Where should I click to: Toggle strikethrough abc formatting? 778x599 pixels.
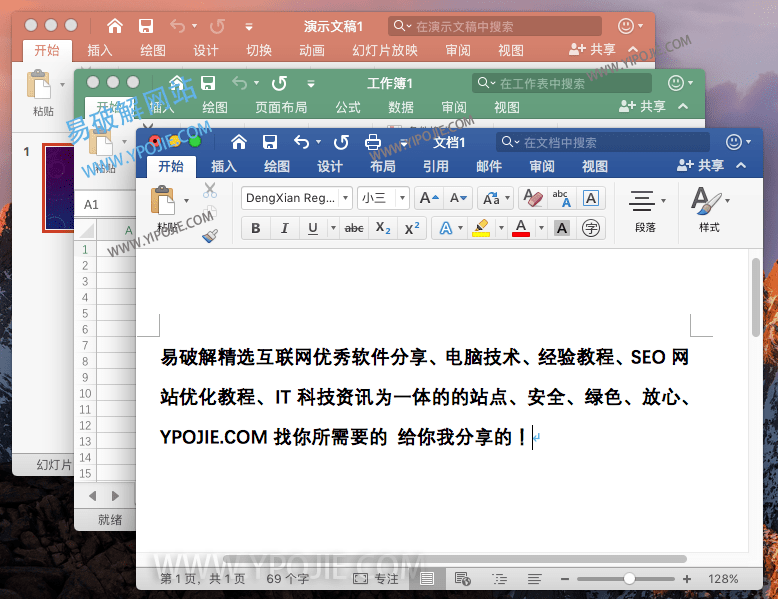point(354,228)
